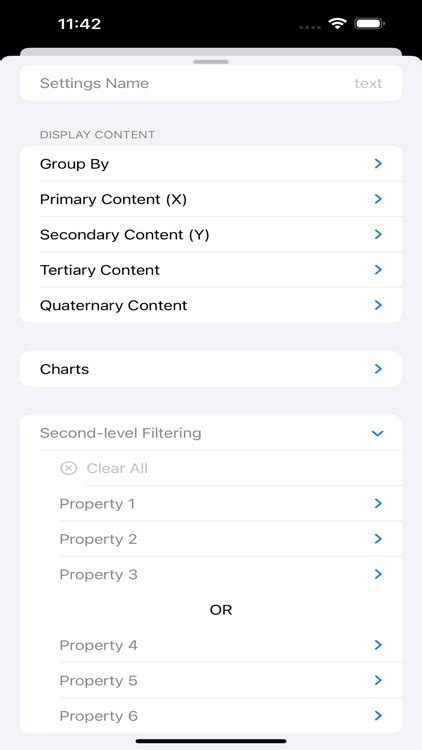Tap the OR separator between property groups
This screenshot has height=750, width=422.
221,610
